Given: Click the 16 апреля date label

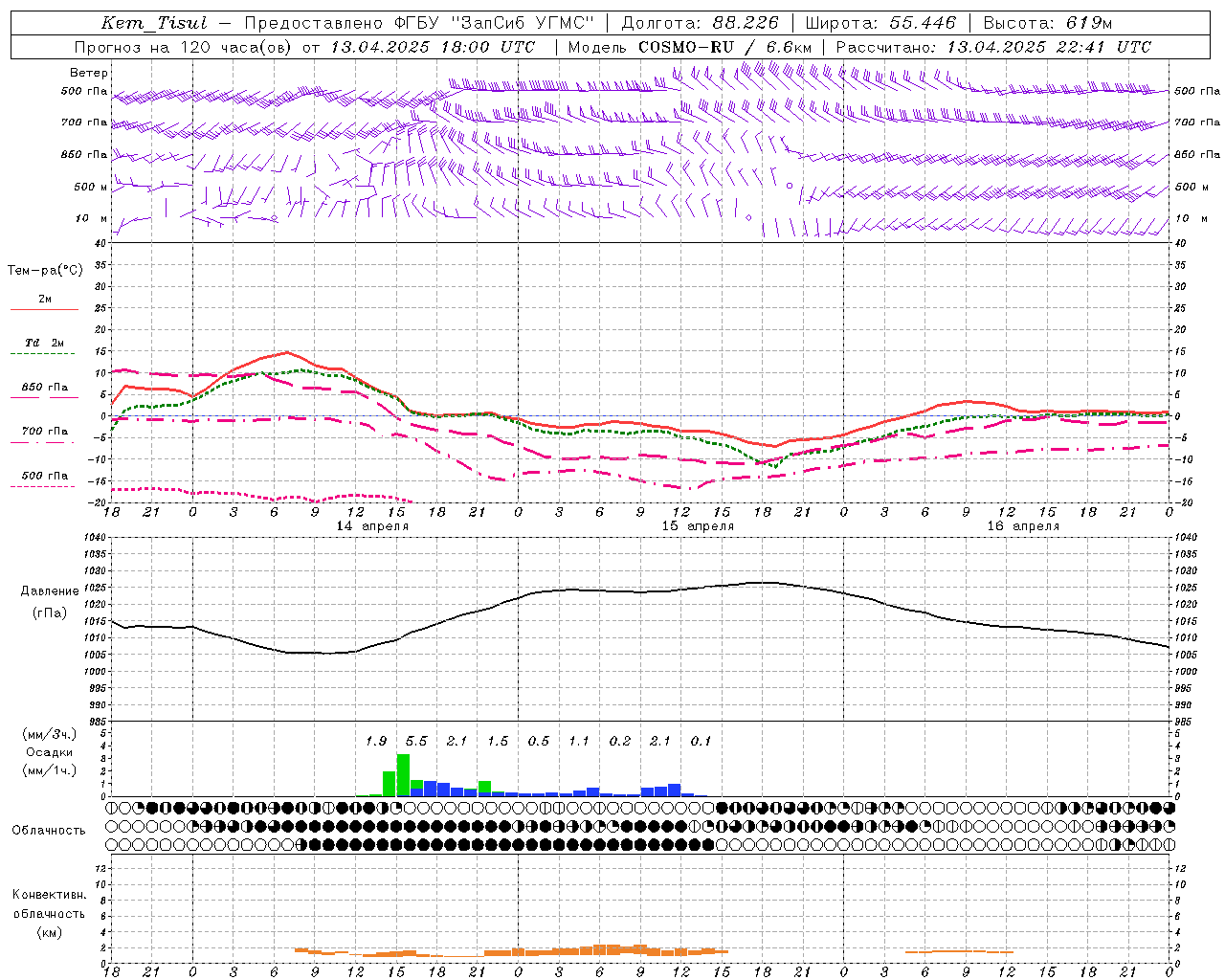Looking at the screenshot, I should (1023, 526).
